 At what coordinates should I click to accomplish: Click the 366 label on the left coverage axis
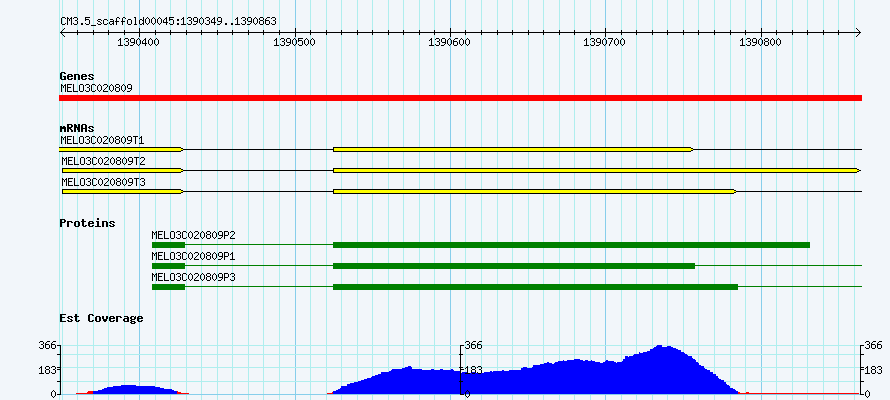47,345
